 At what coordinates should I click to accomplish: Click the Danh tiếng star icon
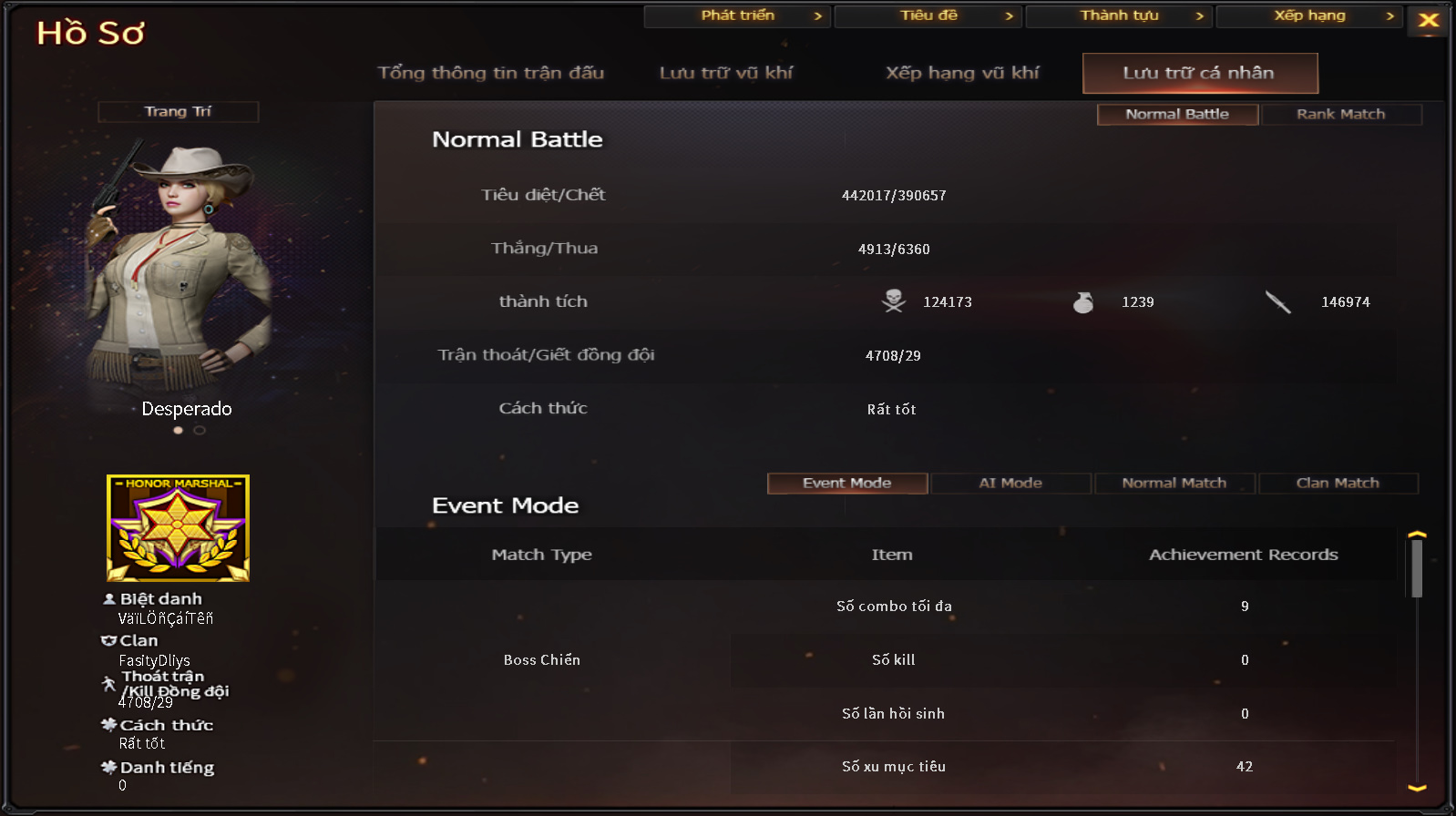(109, 767)
